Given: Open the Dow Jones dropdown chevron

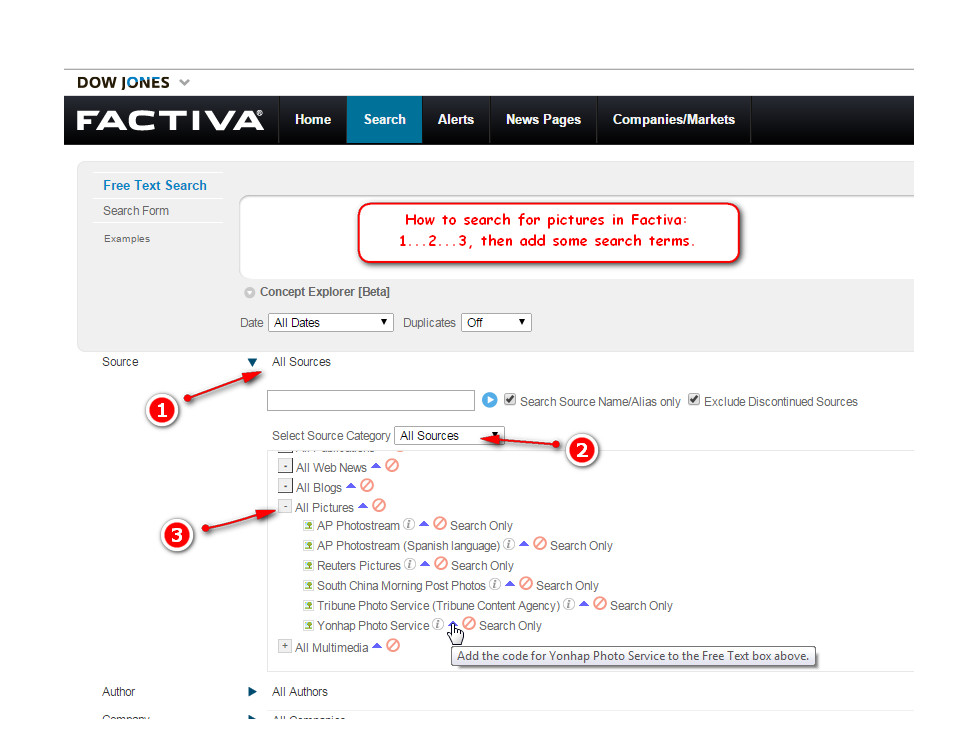Looking at the screenshot, I should 184,82.
